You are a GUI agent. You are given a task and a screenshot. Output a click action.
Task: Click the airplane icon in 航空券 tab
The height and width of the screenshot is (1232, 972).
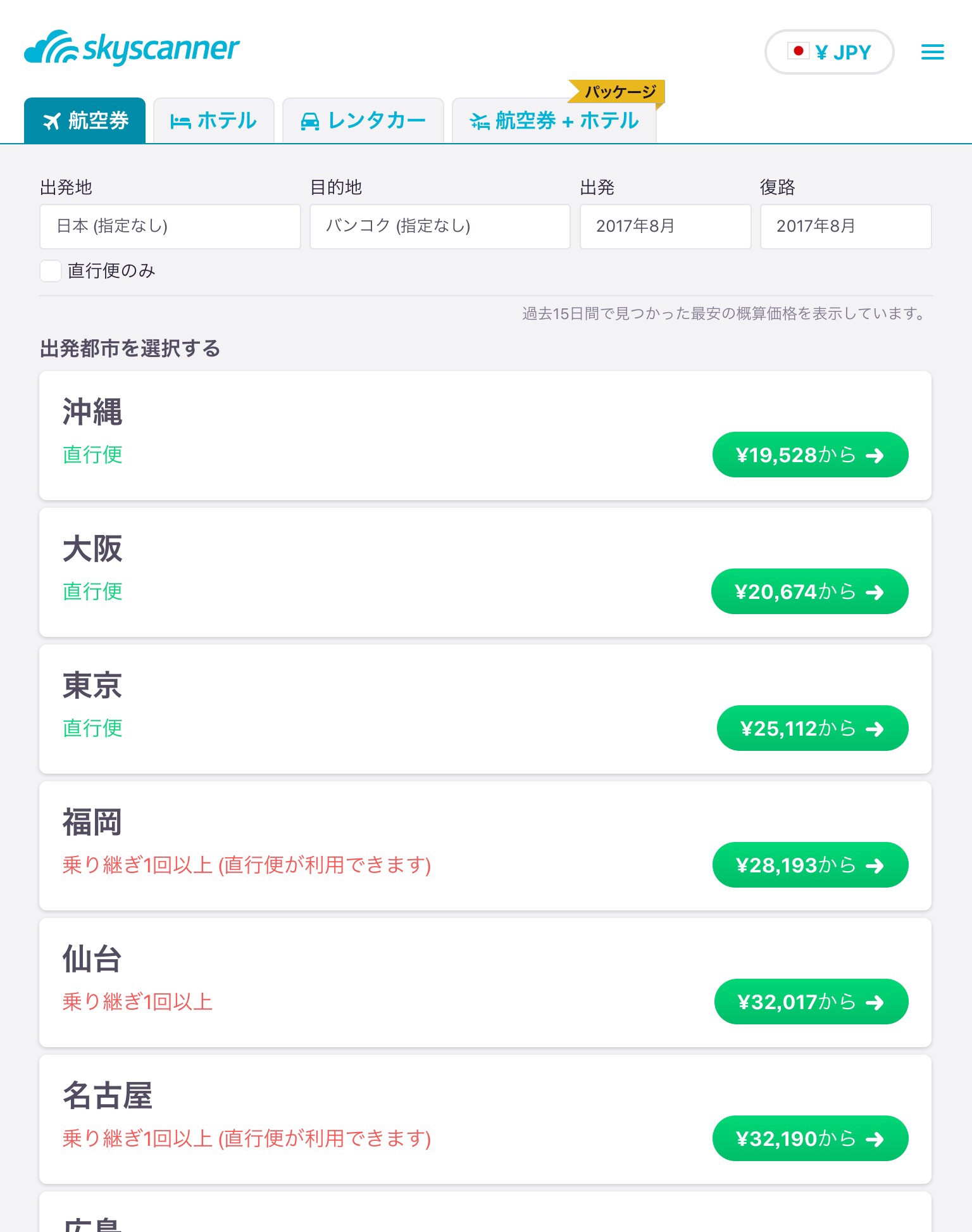52,121
